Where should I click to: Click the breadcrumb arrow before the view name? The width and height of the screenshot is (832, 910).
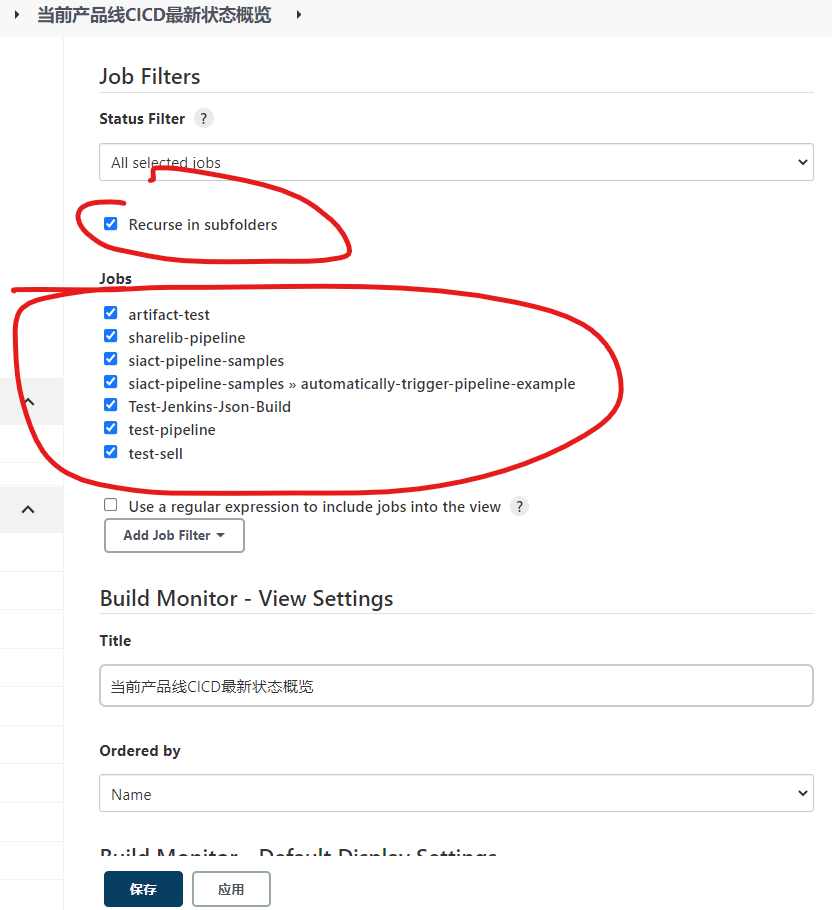17,15
